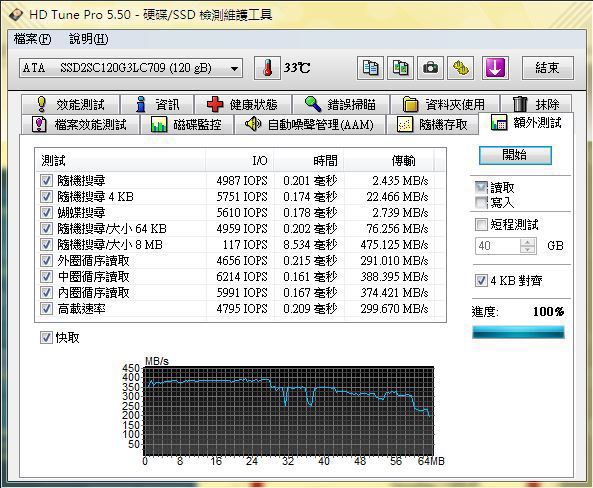The height and width of the screenshot is (488, 593).
Task: Expand the drive selection dropdown
Action: (234, 68)
